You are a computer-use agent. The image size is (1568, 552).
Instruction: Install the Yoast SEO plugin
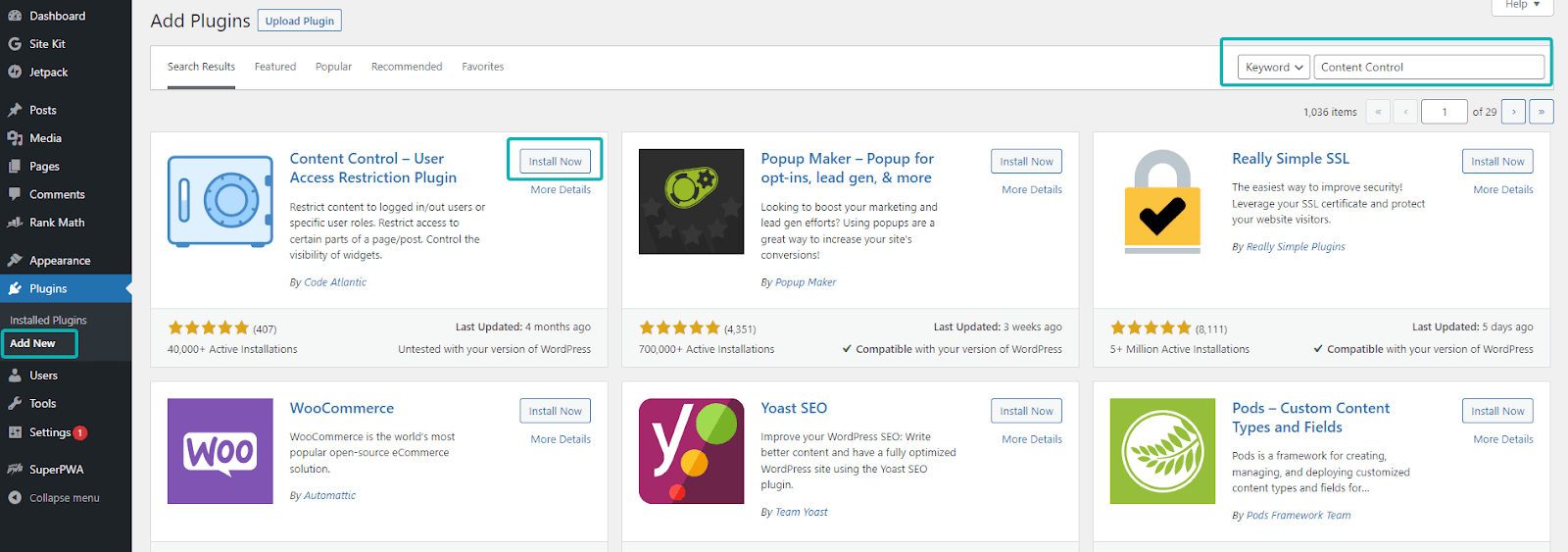pyautogui.click(x=1026, y=411)
